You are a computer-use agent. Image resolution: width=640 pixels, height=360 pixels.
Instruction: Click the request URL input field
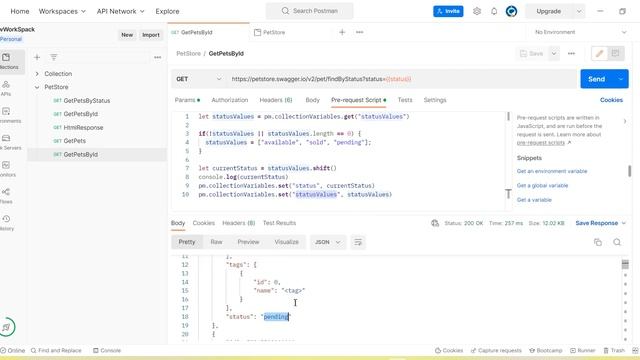(x=402, y=79)
